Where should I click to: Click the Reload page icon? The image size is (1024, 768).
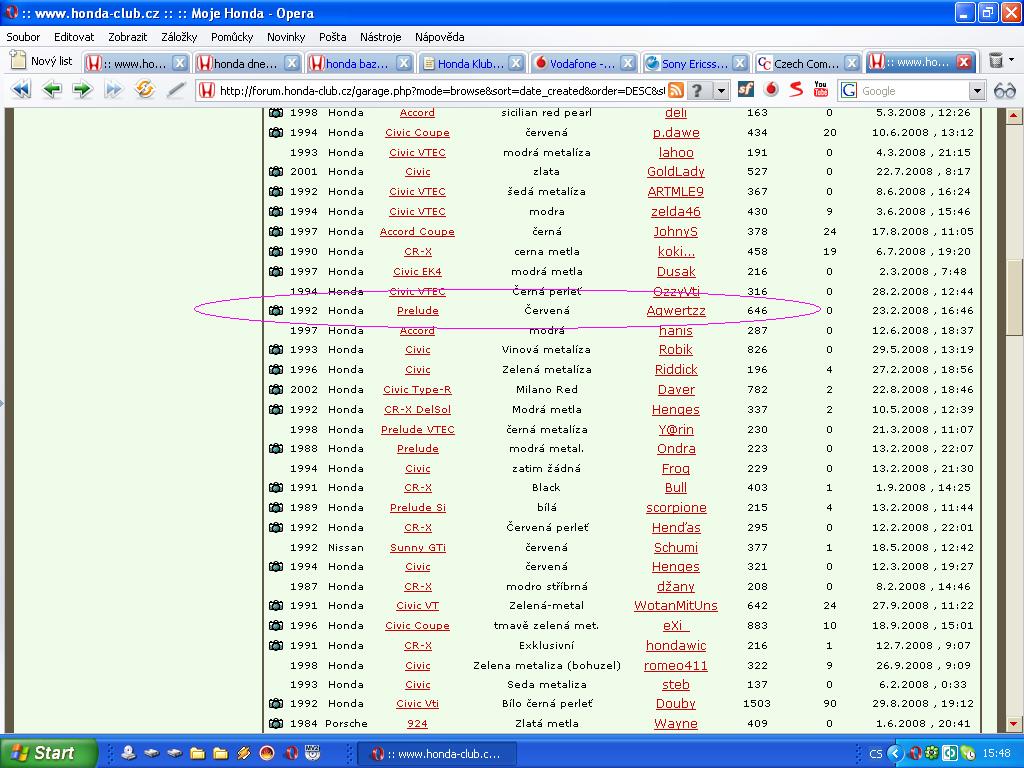click(145, 90)
